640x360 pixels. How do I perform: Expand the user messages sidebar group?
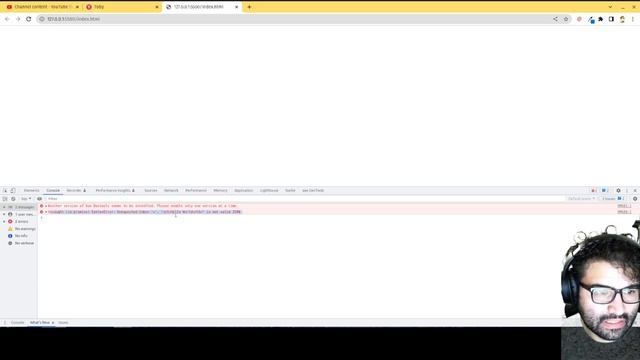(x=4, y=214)
